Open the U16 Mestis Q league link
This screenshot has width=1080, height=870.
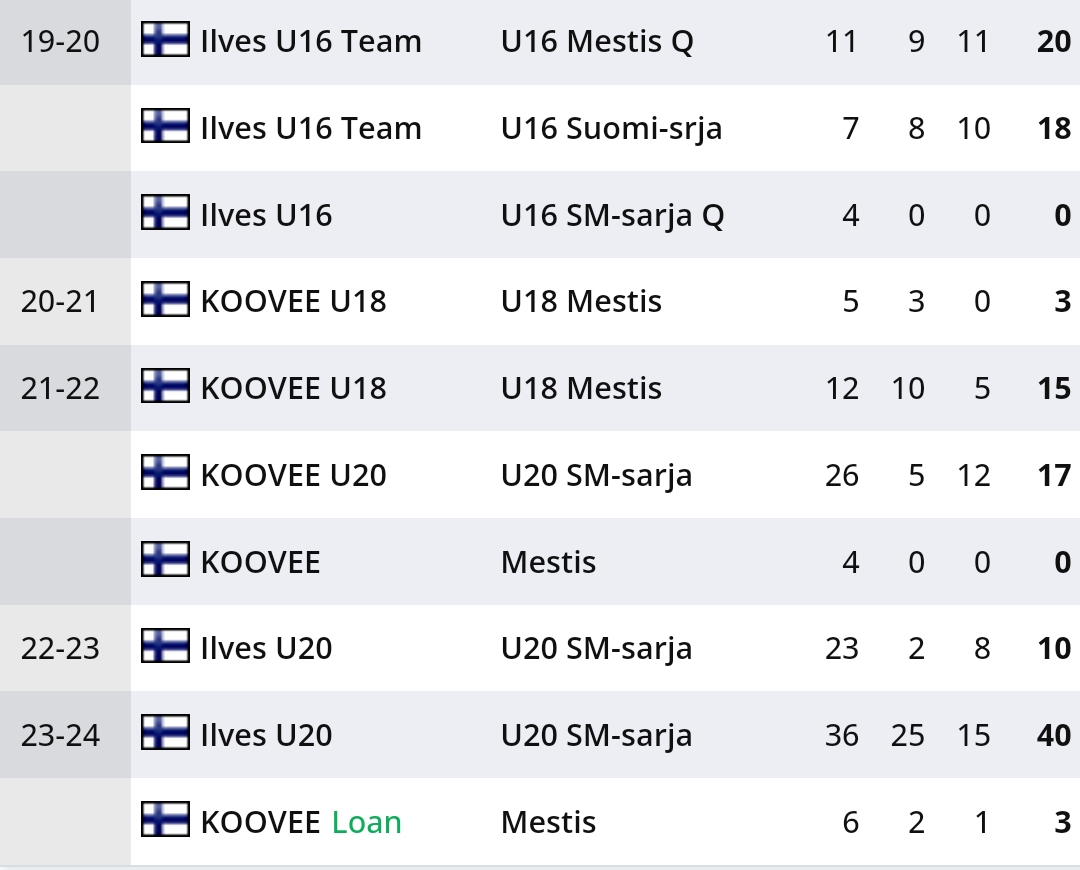597,42
